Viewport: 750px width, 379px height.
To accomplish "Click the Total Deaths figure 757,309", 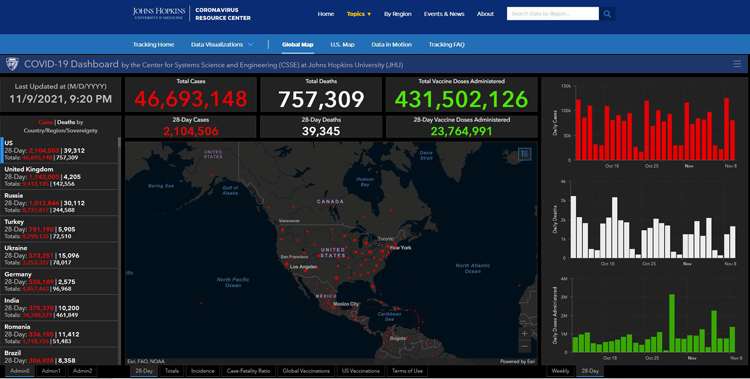I will tap(321, 99).
